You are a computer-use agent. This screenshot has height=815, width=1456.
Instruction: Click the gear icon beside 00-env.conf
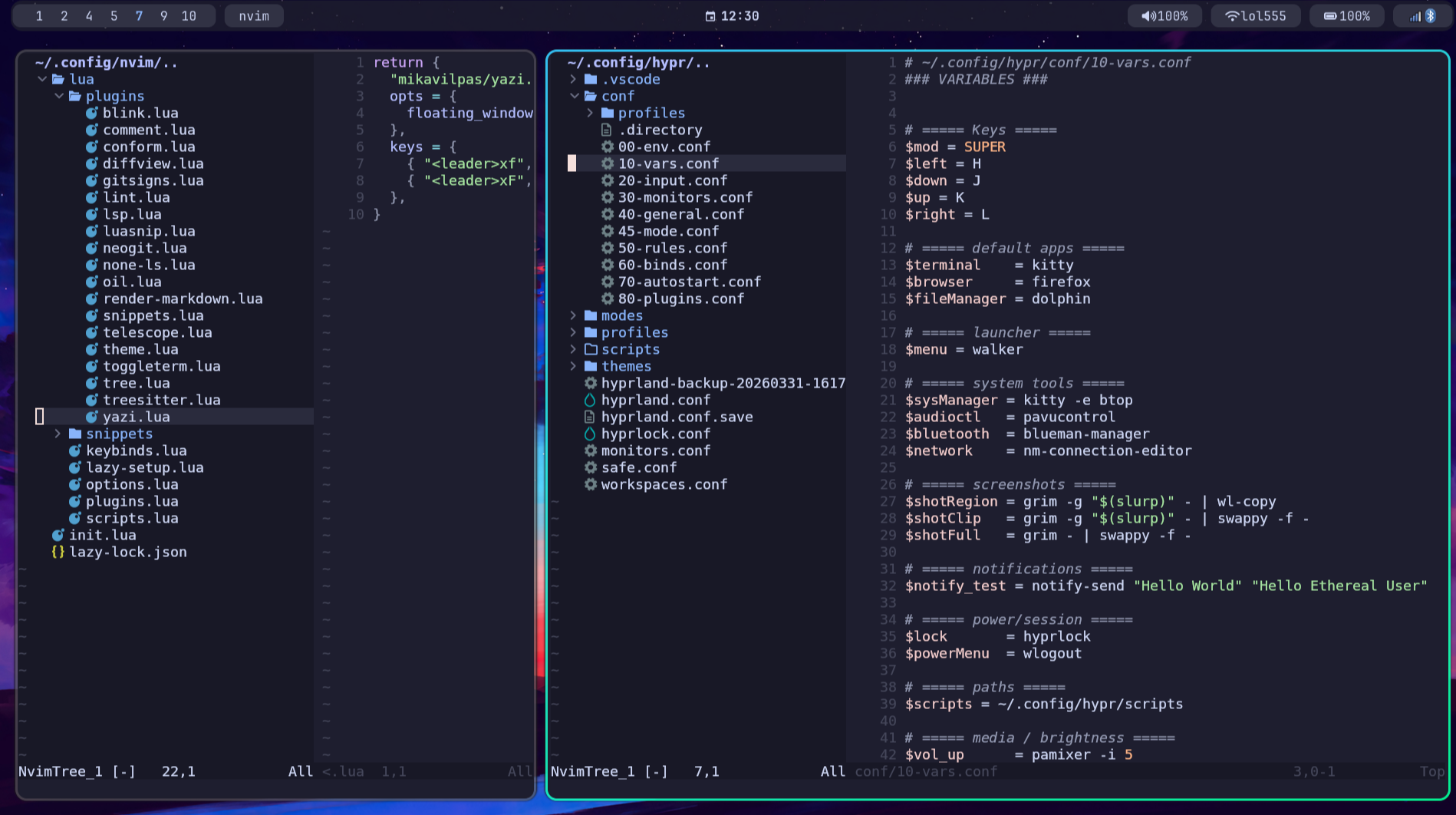tap(608, 147)
